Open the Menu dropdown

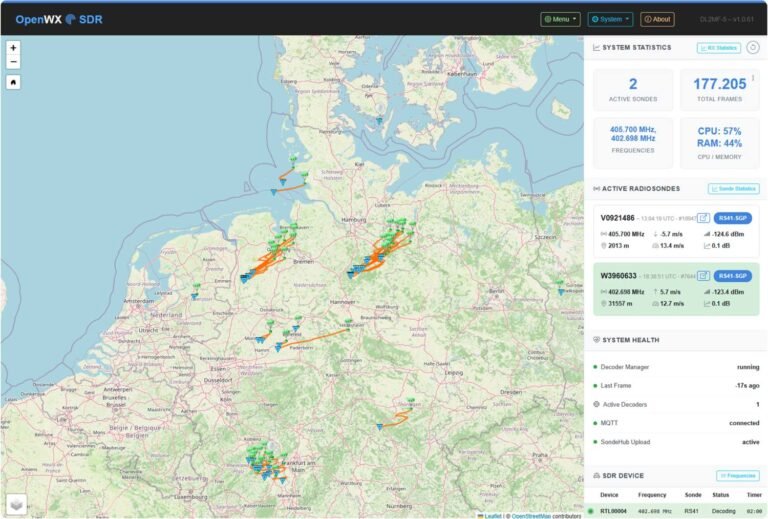click(x=560, y=19)
